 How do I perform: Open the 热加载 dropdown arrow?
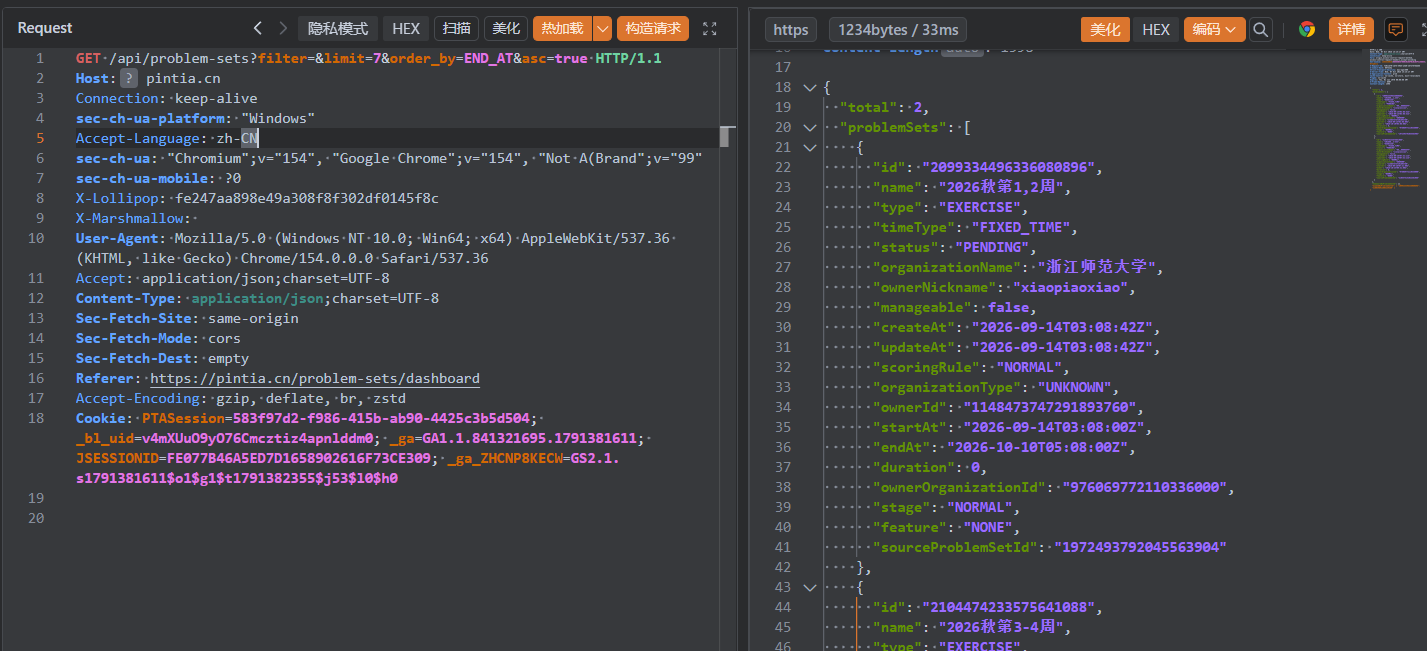pos(602,29)
